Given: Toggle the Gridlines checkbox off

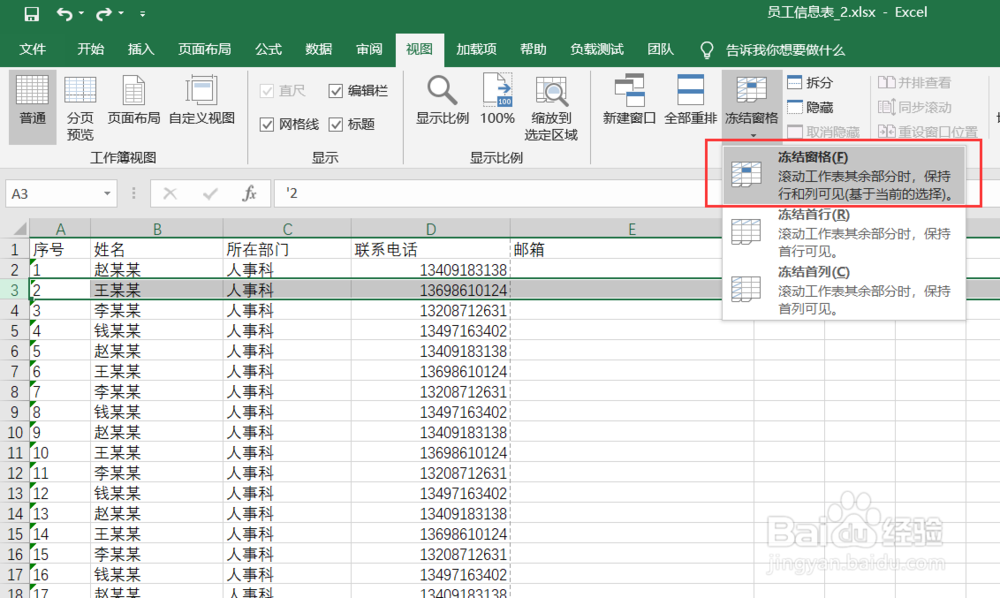Looking at the screenshot, I should pos(267,124).
